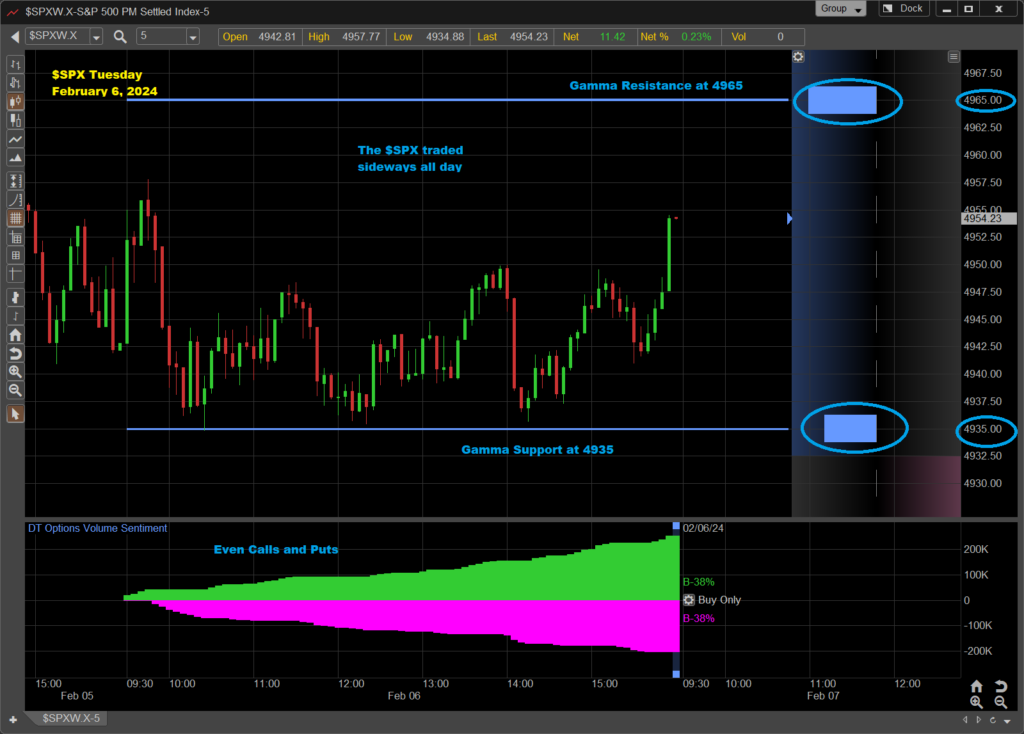The image size is (1024, 734).
Task: Zoom out using left toolbar magnifier
Action: point(15,391)
